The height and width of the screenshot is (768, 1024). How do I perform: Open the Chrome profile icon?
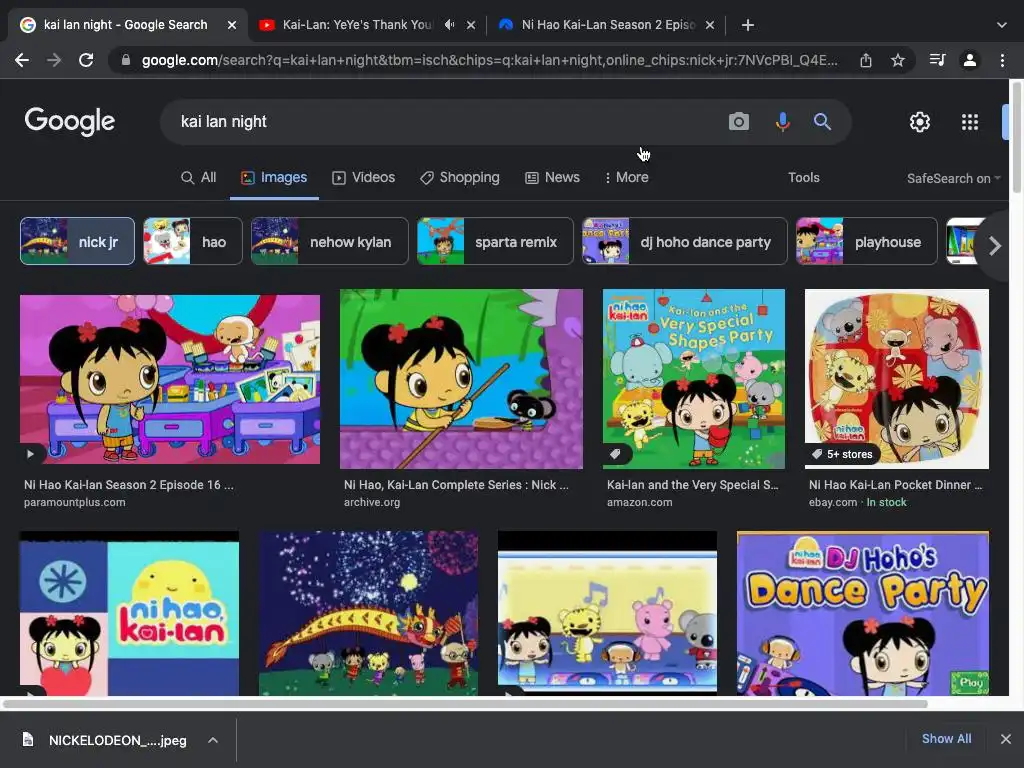tap(970, 60)
